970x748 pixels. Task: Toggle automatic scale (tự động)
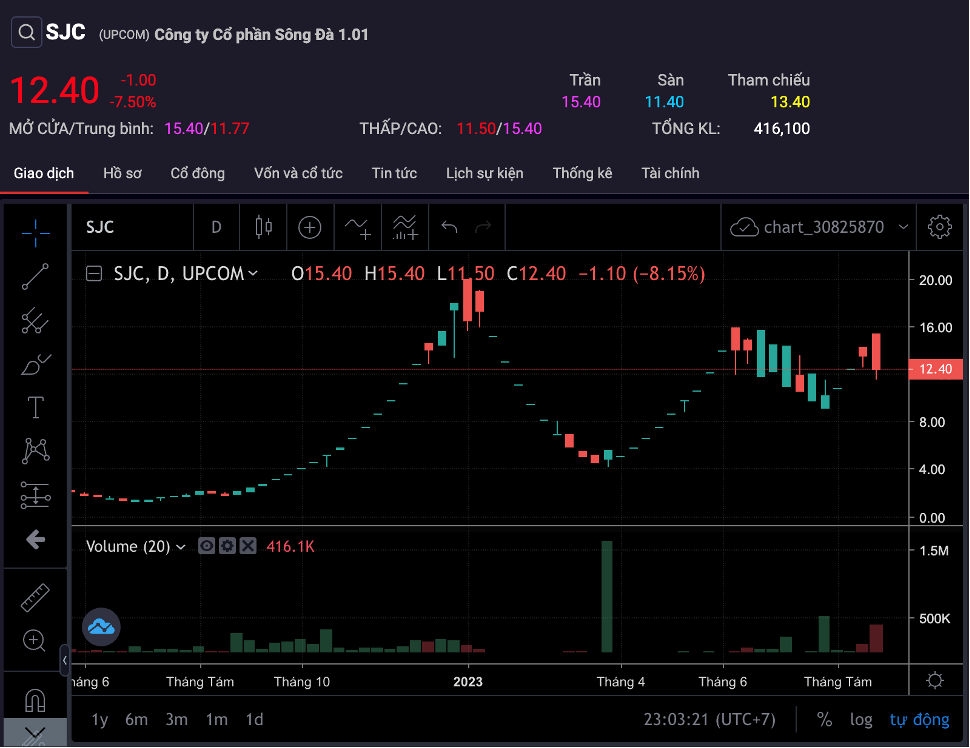pyautogui.click(x=919, y=719)
